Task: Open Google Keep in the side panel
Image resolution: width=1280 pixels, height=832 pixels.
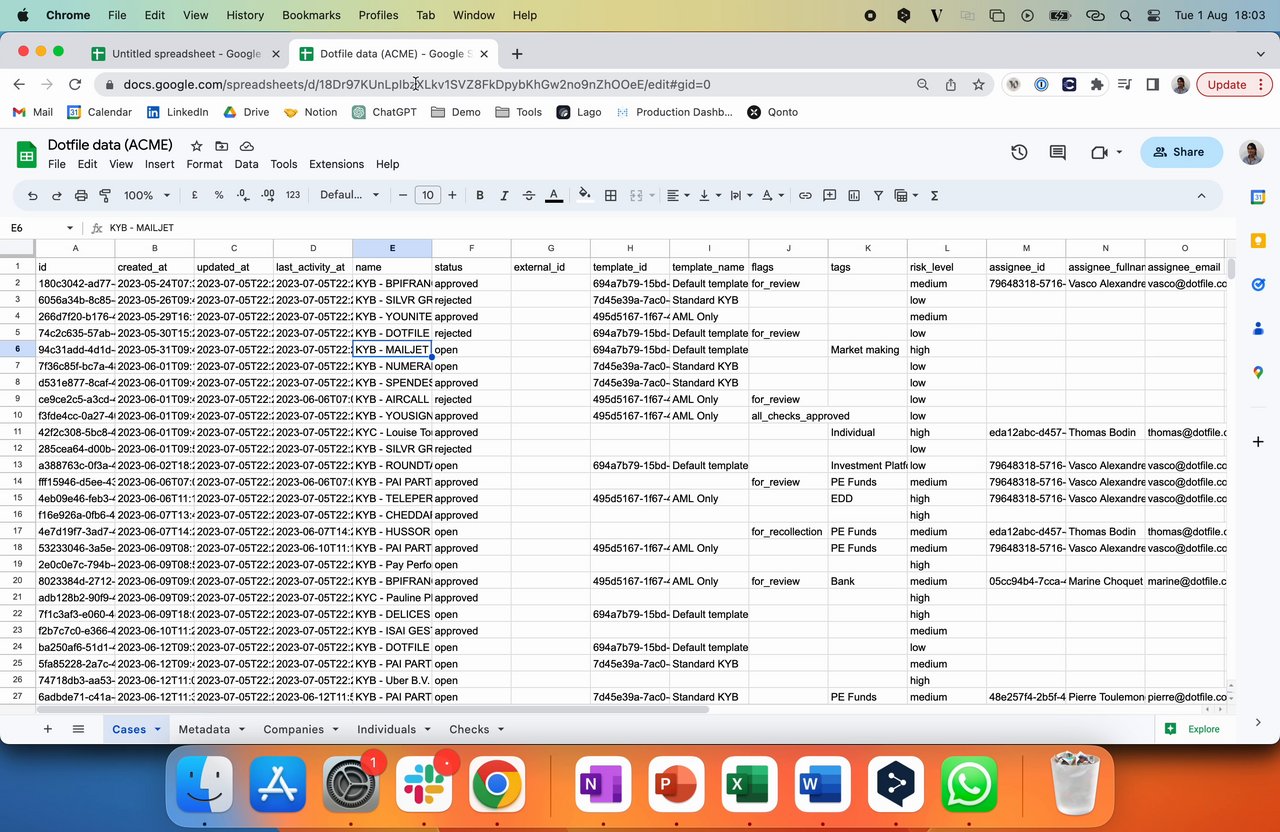Action: [1258, 241]
